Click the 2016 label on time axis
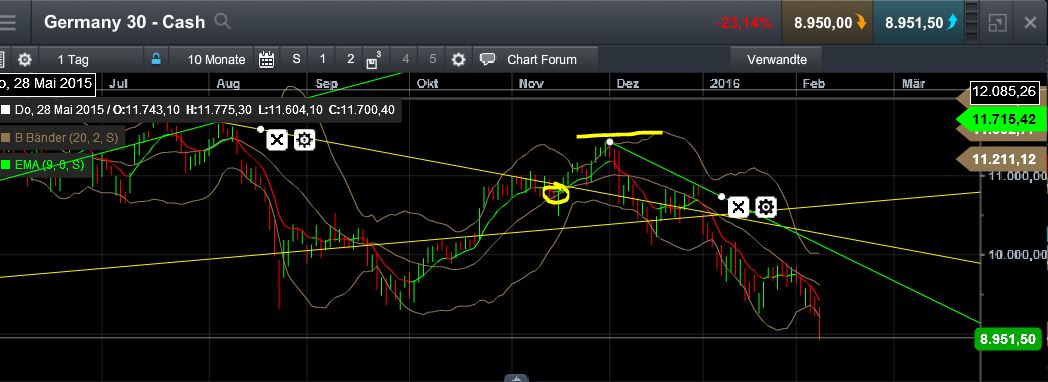This screenshot has height=382, width=1048. (x=725, y=83)
